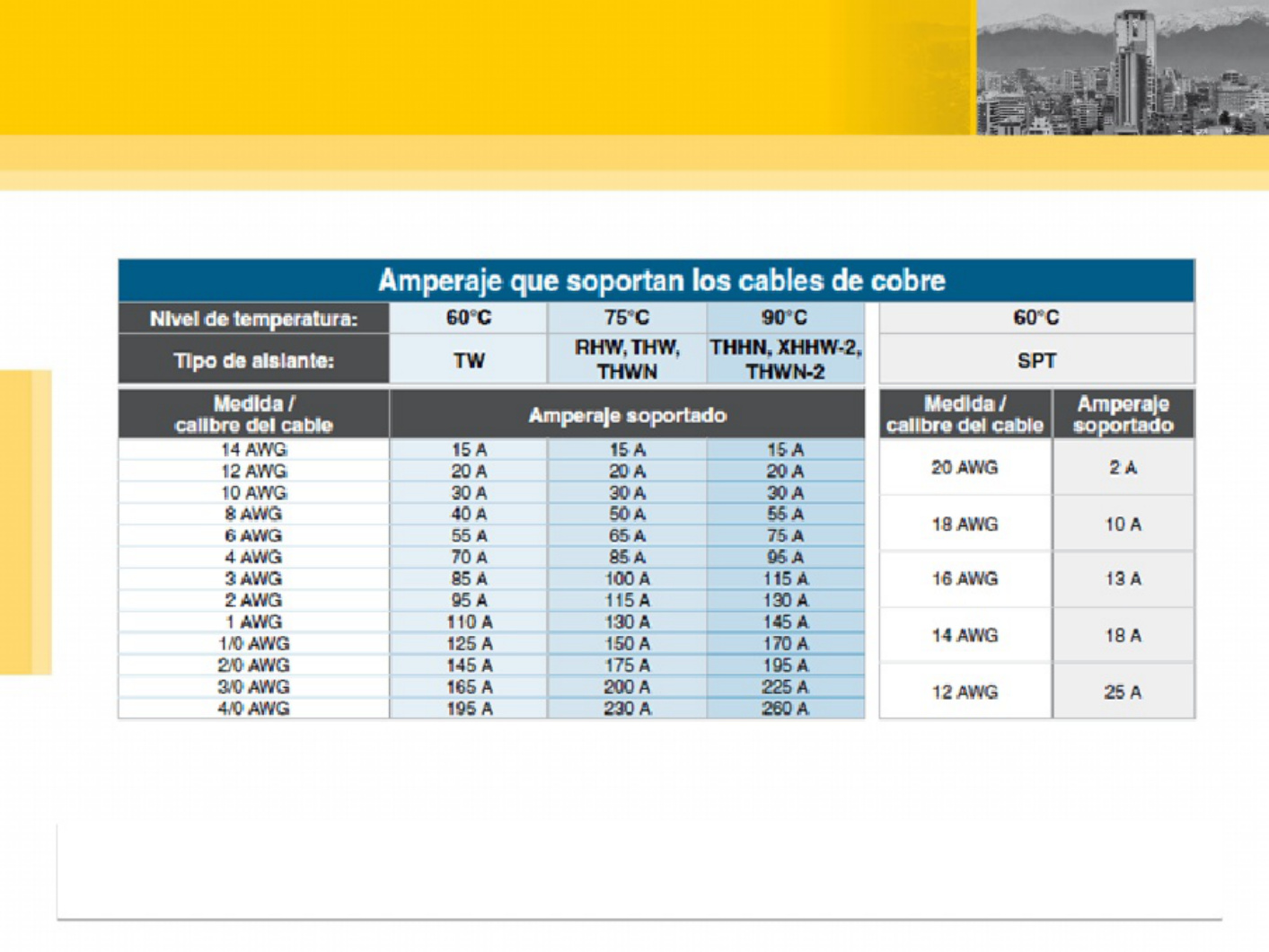Select the "3 AWG" row label
This screenshot has width=1269, height=952.
(x=253, y=579)
